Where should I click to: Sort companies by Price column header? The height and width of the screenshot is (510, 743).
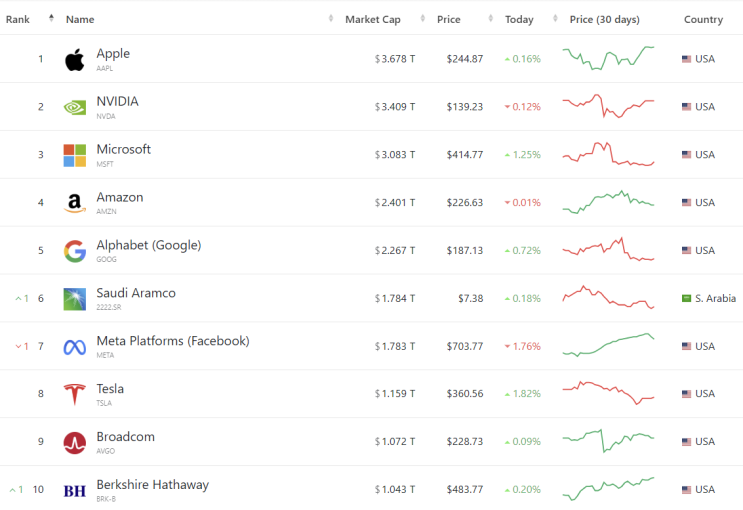448,19
